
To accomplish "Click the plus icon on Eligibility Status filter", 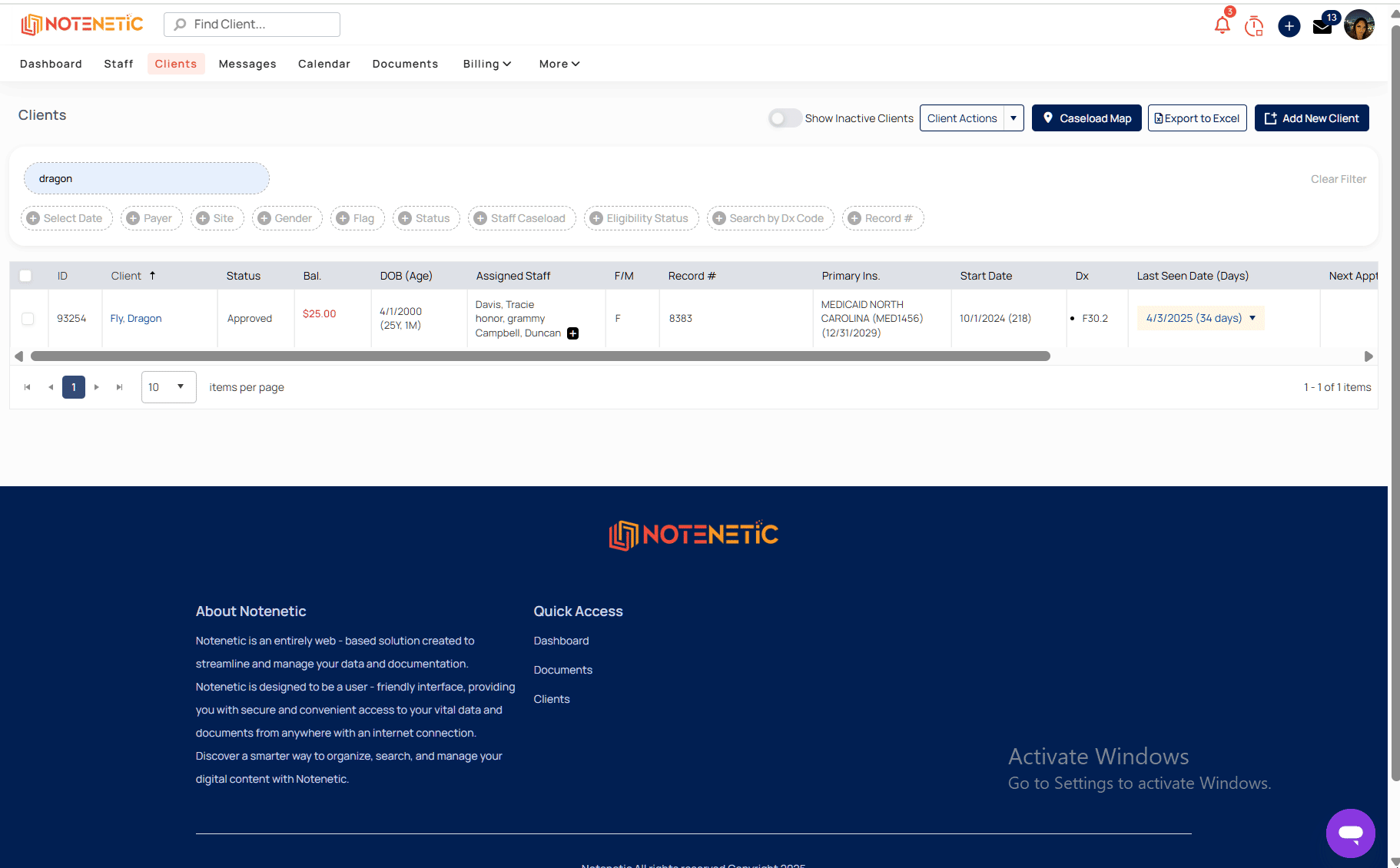I will click(x=596, y=218).
